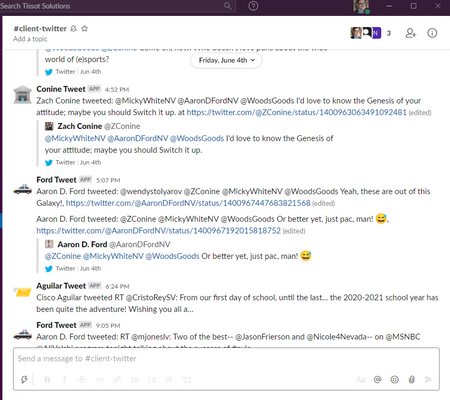The height and width of the screenshot is (400, 450).
Task: Star the #client-twitter channel
Action: (x=85, y=29)
